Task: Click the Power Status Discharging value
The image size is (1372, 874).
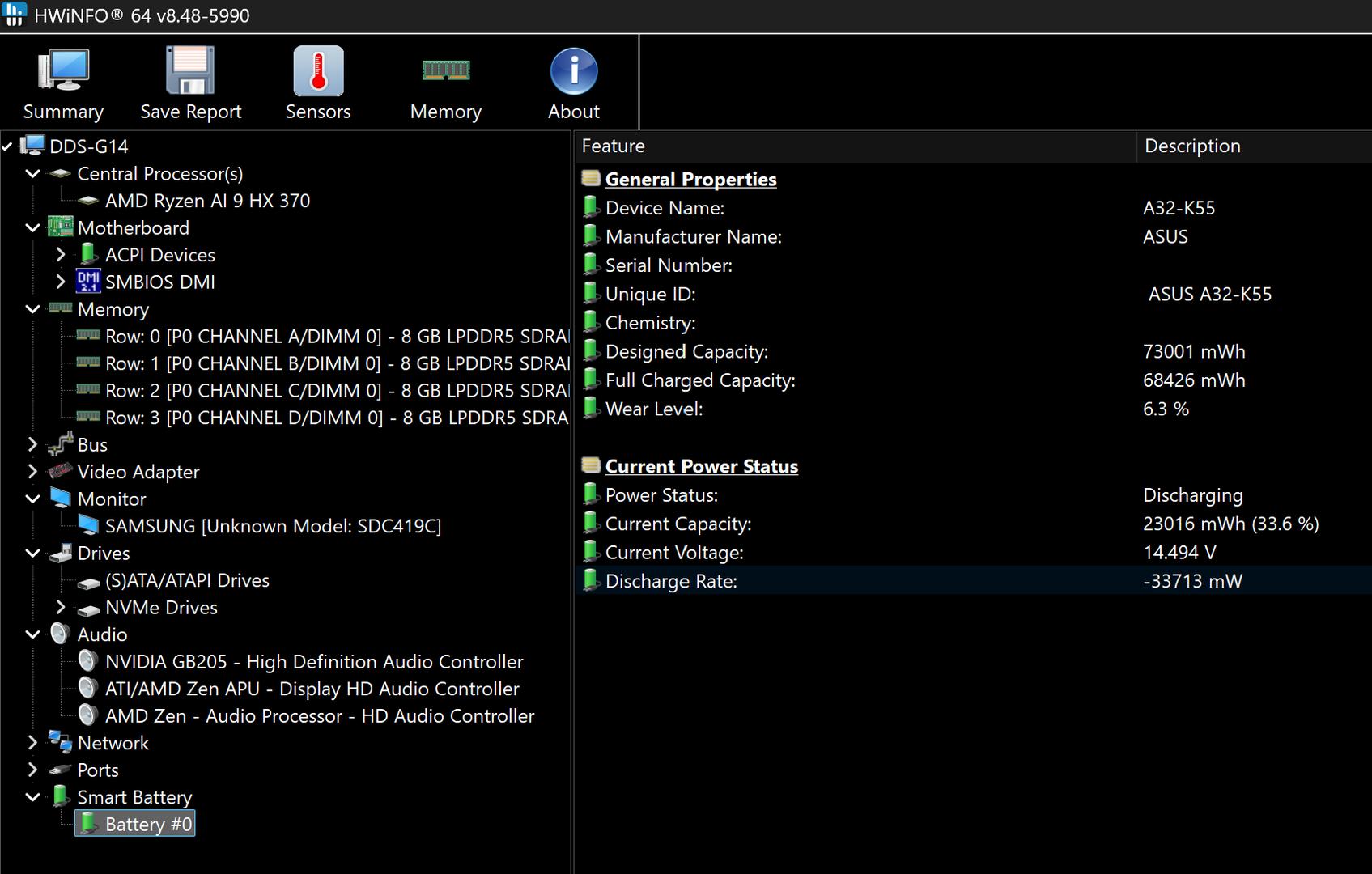Action: click(1192, 495)
